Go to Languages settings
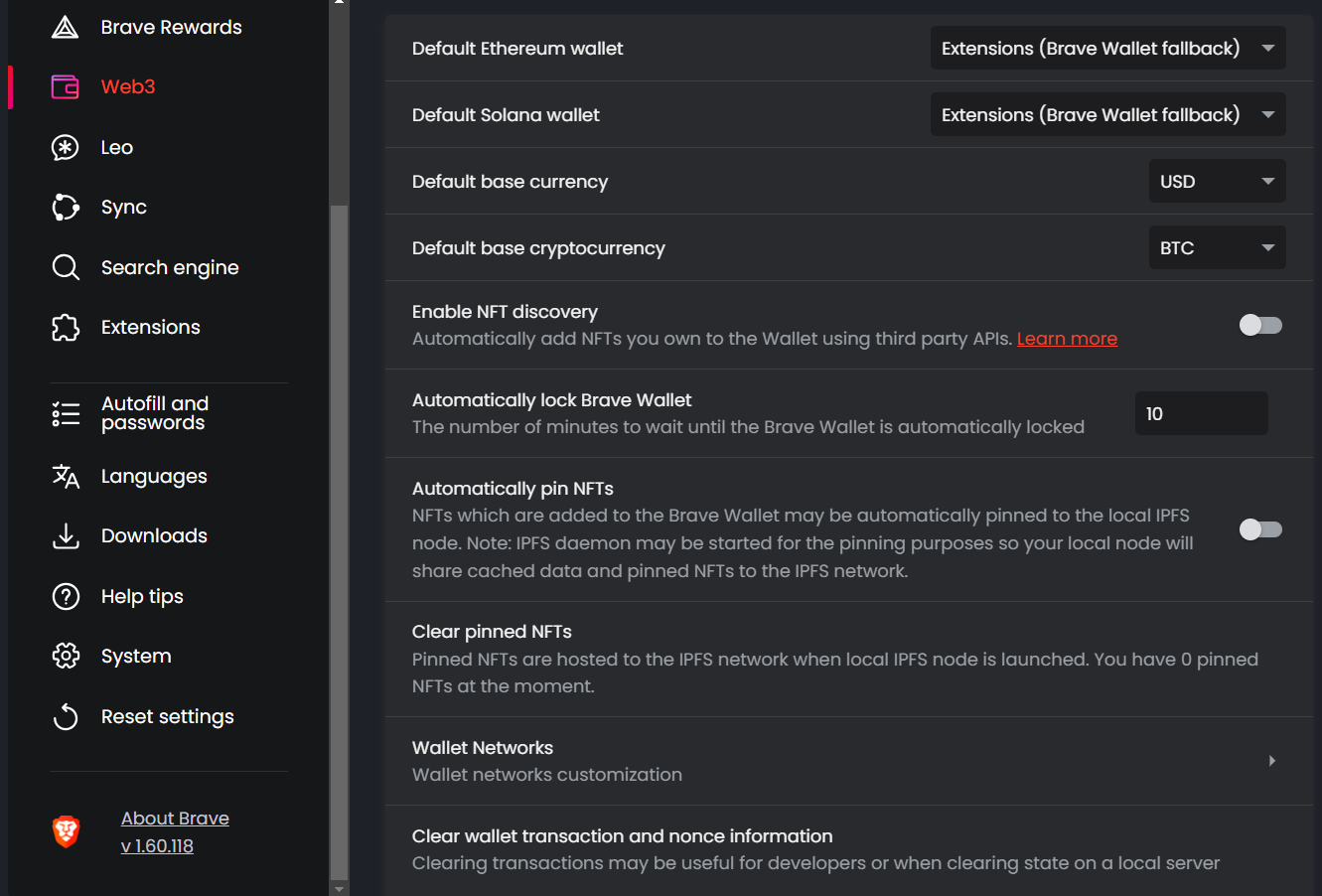Image resolution: width=1322 pixels, height=896 pixels. [x=154, y=477]
